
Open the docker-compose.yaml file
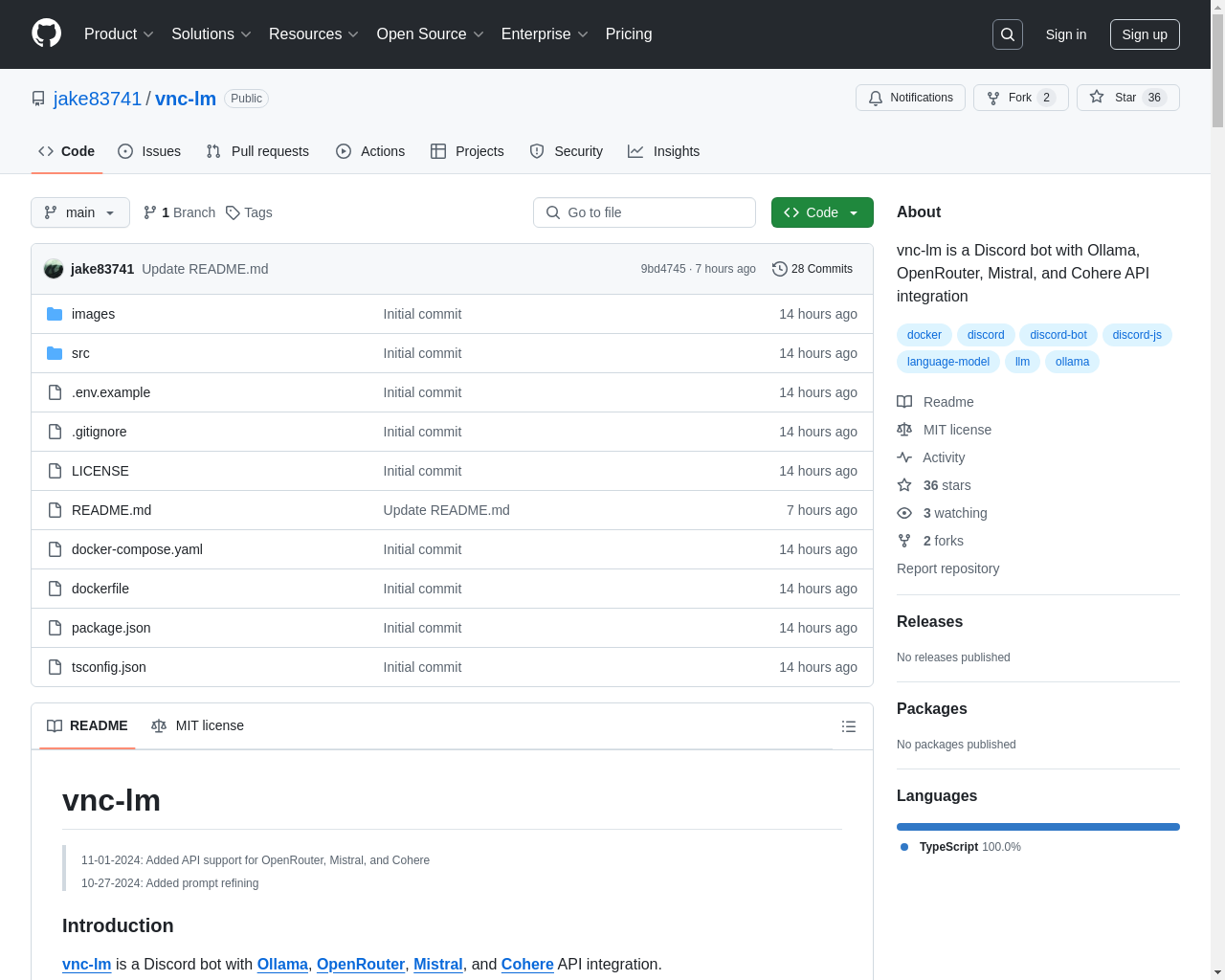(x=137, y=549)
